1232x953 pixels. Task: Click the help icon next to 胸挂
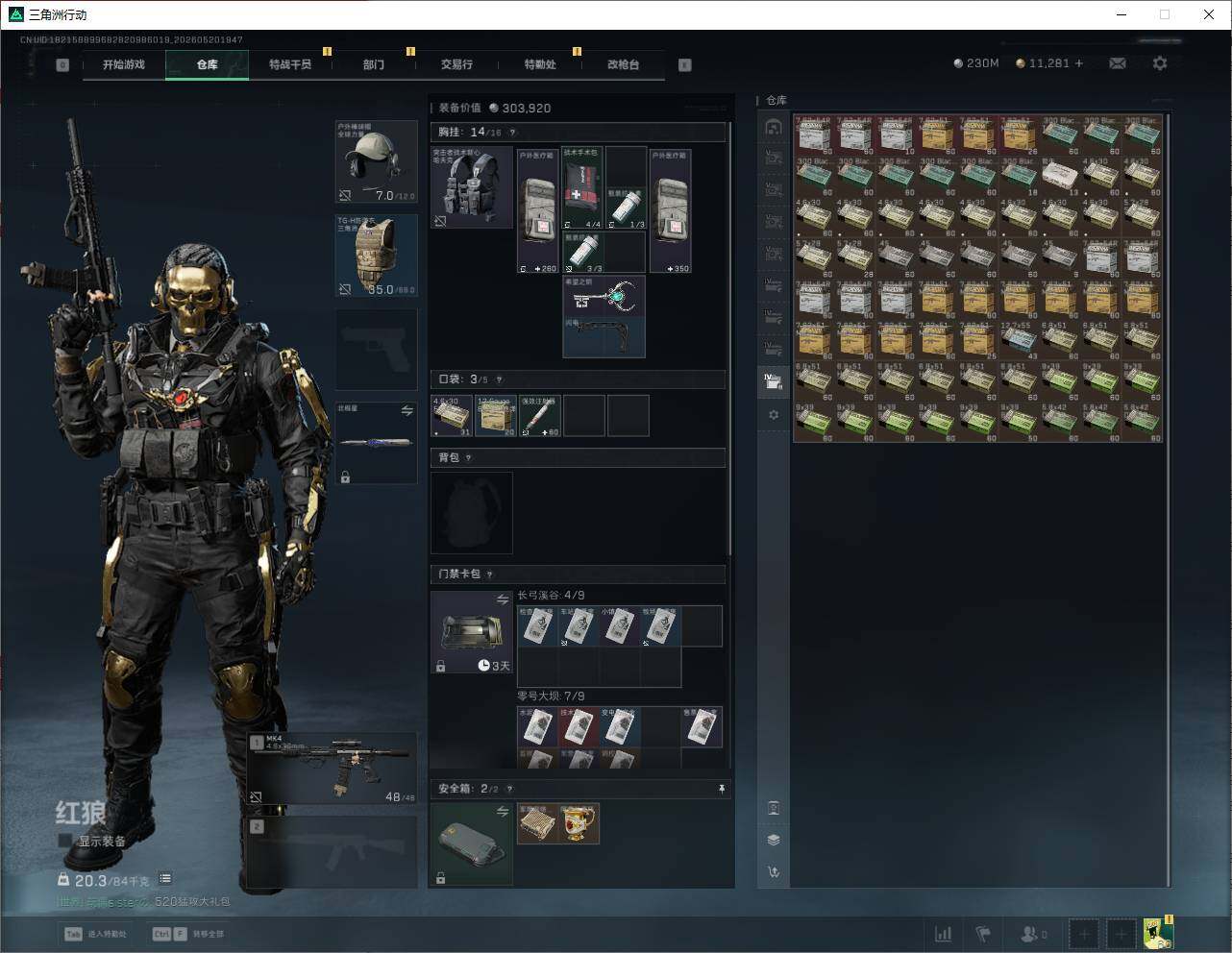pos(512,133)
